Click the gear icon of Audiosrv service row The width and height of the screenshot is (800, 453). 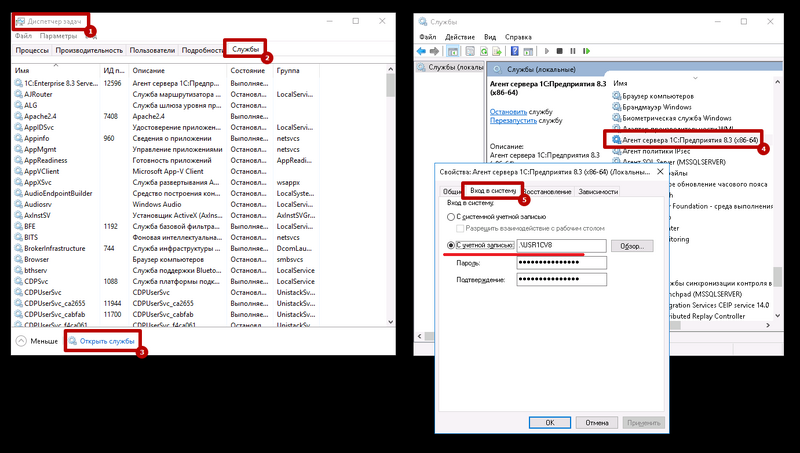tap(19, 204)
